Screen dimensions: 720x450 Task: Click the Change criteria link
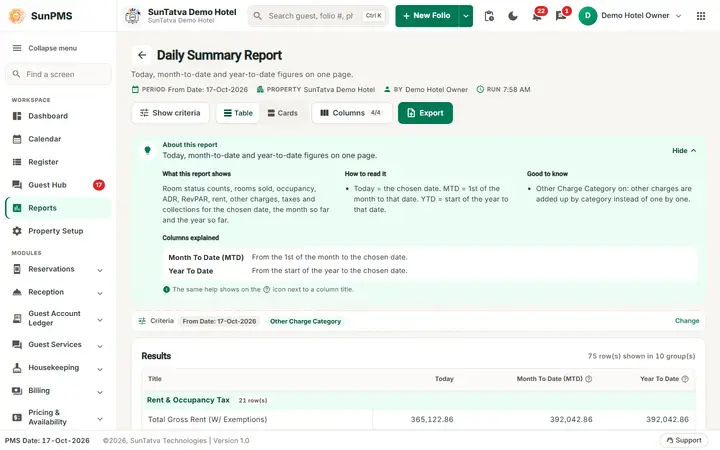(687, 321)
